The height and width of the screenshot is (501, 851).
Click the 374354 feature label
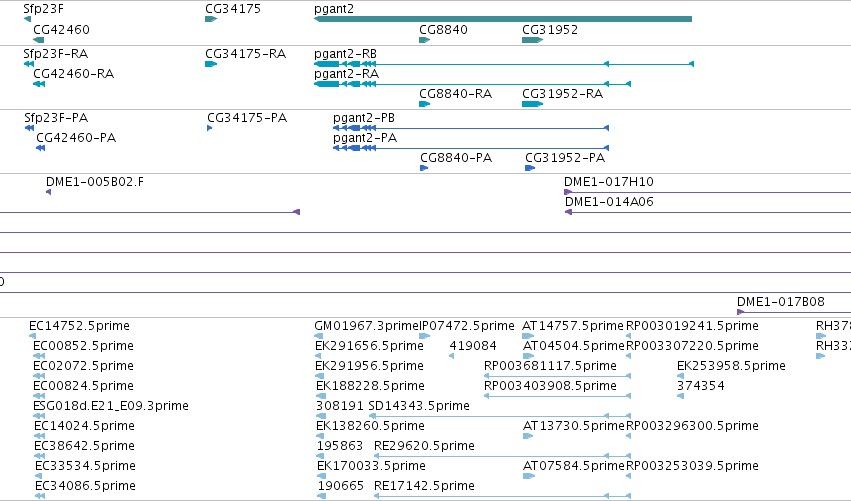point(701,386)
